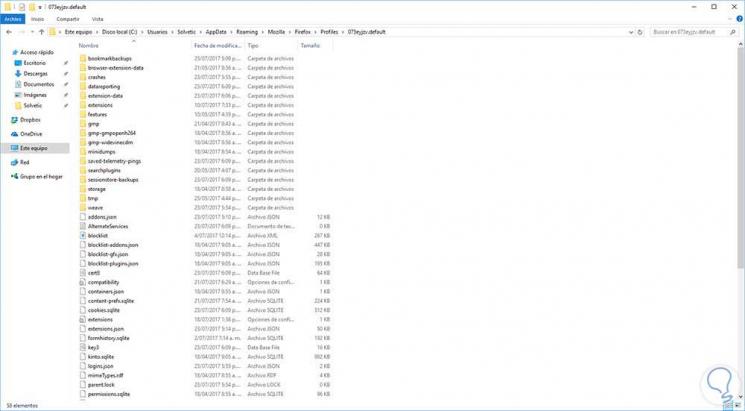The width and height of the screenshot is (745, 411).
Task: Select the crashes folder icon
Action: 83,77
